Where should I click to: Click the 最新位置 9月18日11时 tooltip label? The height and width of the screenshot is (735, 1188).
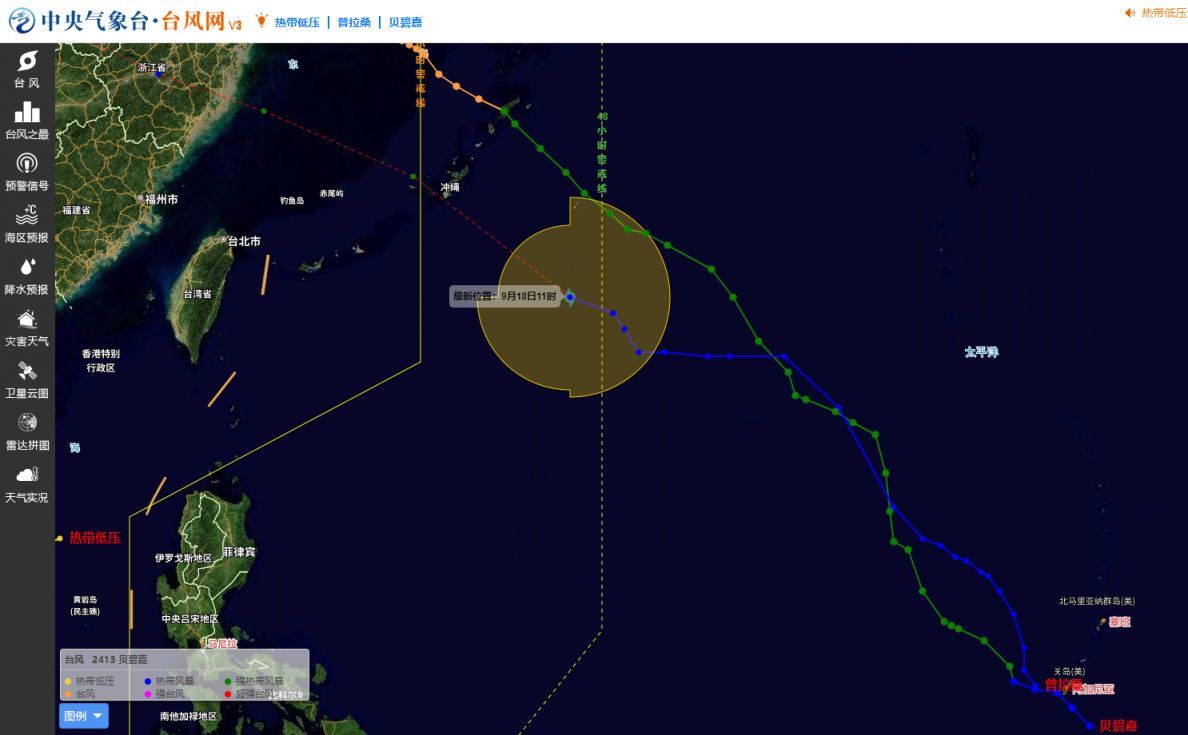(x=505, y=296)
